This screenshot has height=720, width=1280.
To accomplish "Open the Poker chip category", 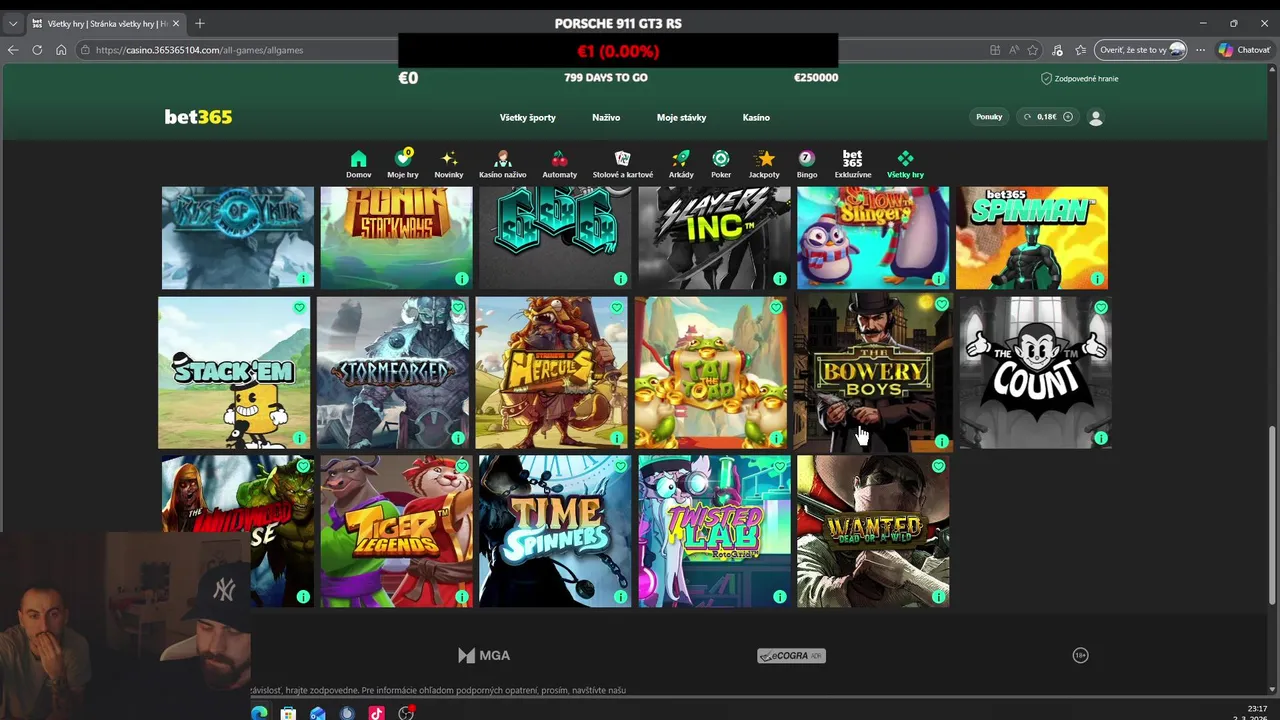I will tap(721, 164).
